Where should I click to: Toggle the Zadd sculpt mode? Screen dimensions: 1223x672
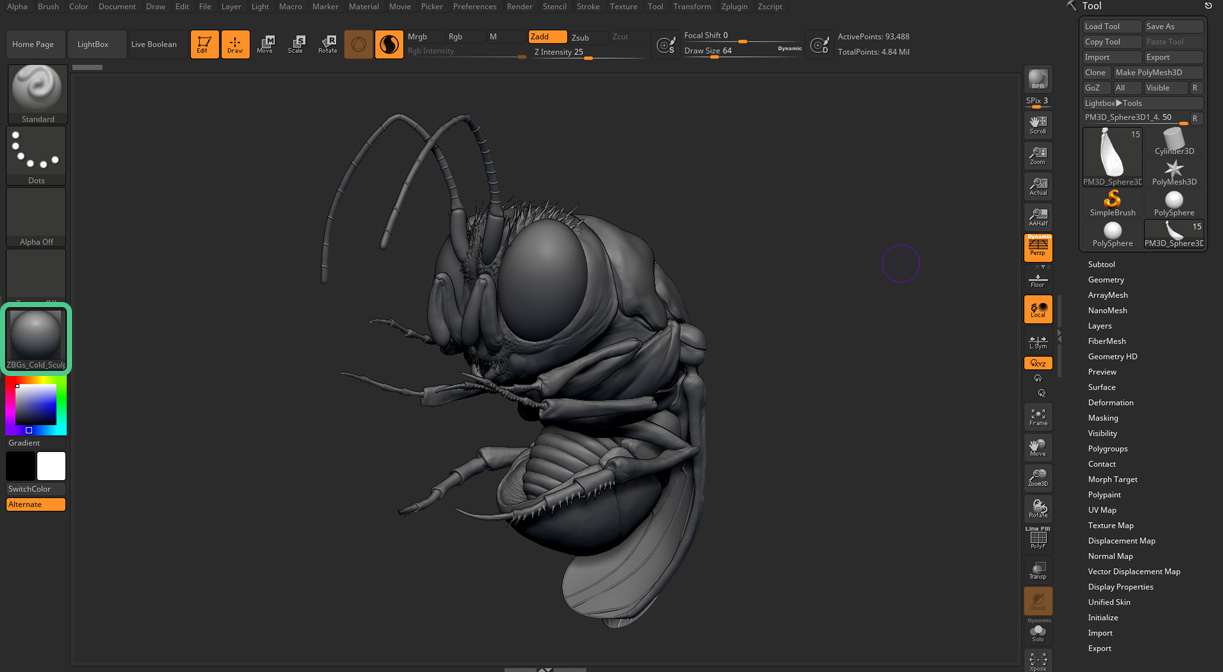click(x=547, y=37)
